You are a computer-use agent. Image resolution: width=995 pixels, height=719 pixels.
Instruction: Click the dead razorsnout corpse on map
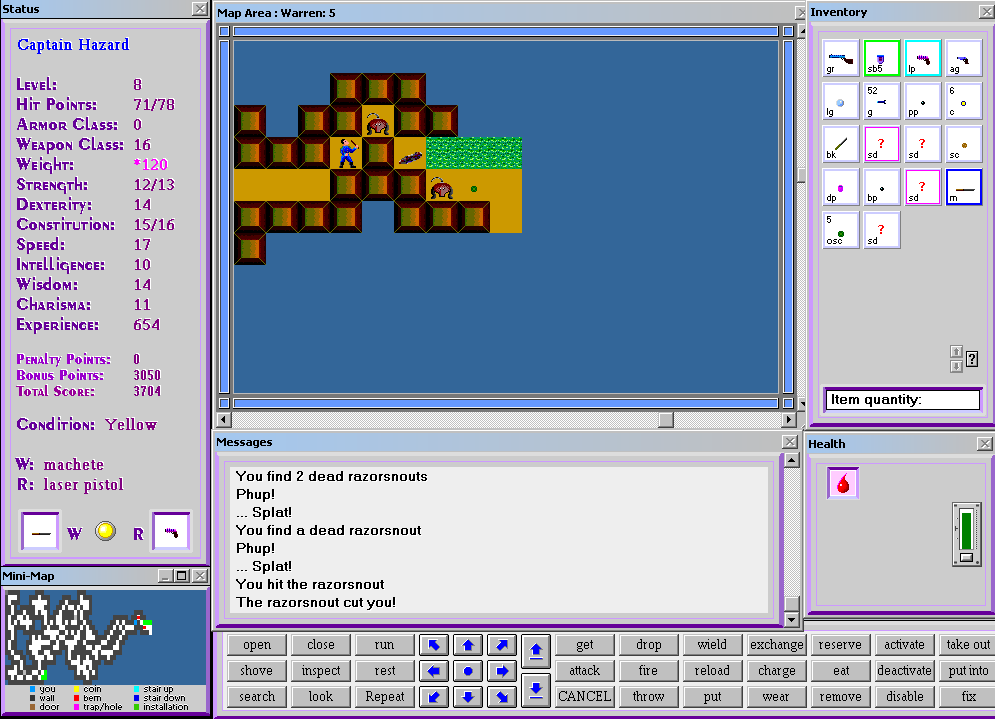pos(410,156)
